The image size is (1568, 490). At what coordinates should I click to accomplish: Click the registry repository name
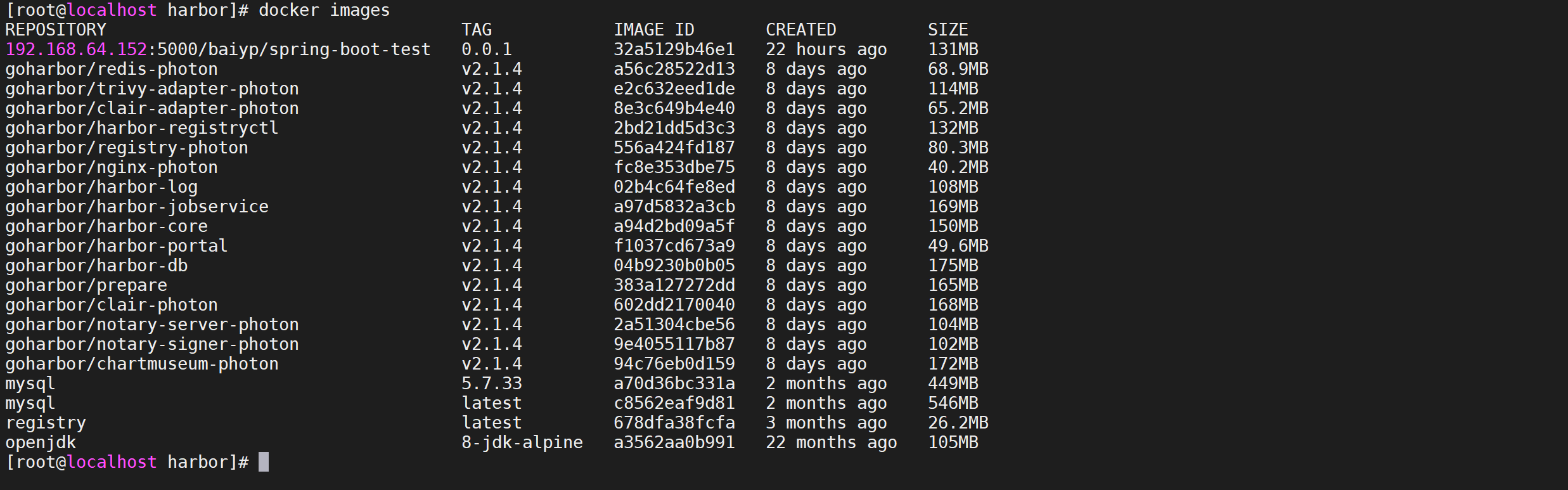pyautogui.click(x=46, y=423)
